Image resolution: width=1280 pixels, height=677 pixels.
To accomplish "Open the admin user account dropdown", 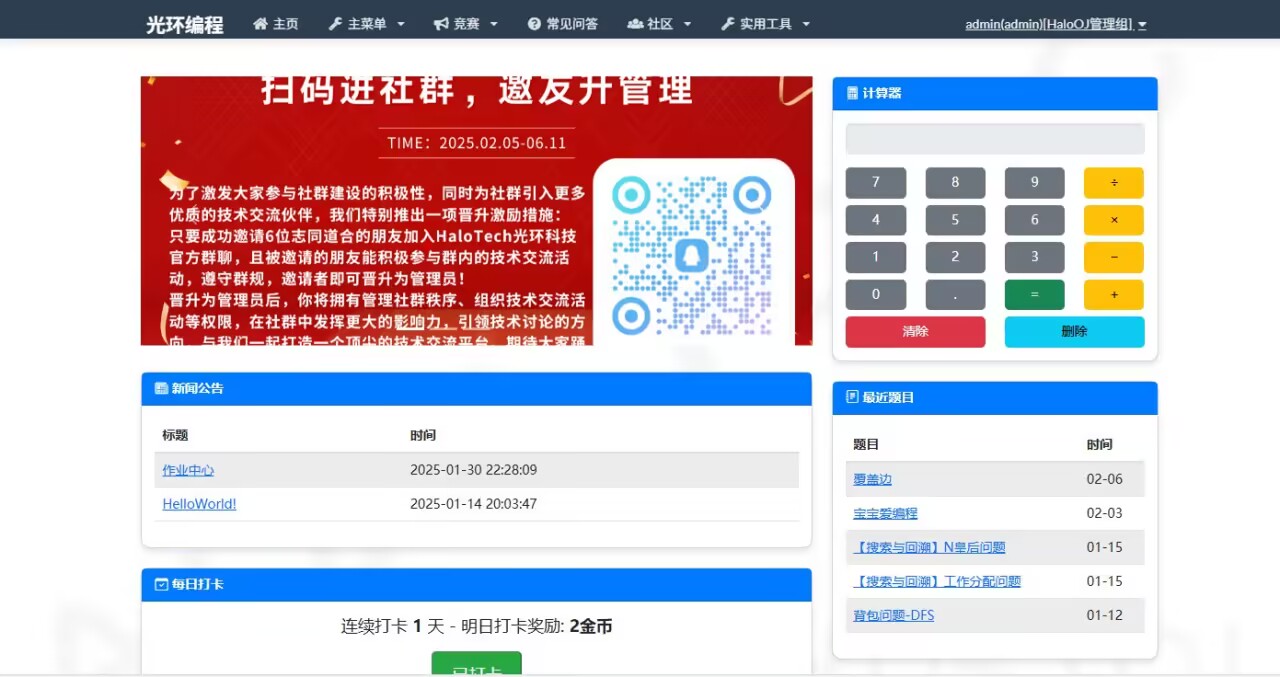I will point(1056,24).
